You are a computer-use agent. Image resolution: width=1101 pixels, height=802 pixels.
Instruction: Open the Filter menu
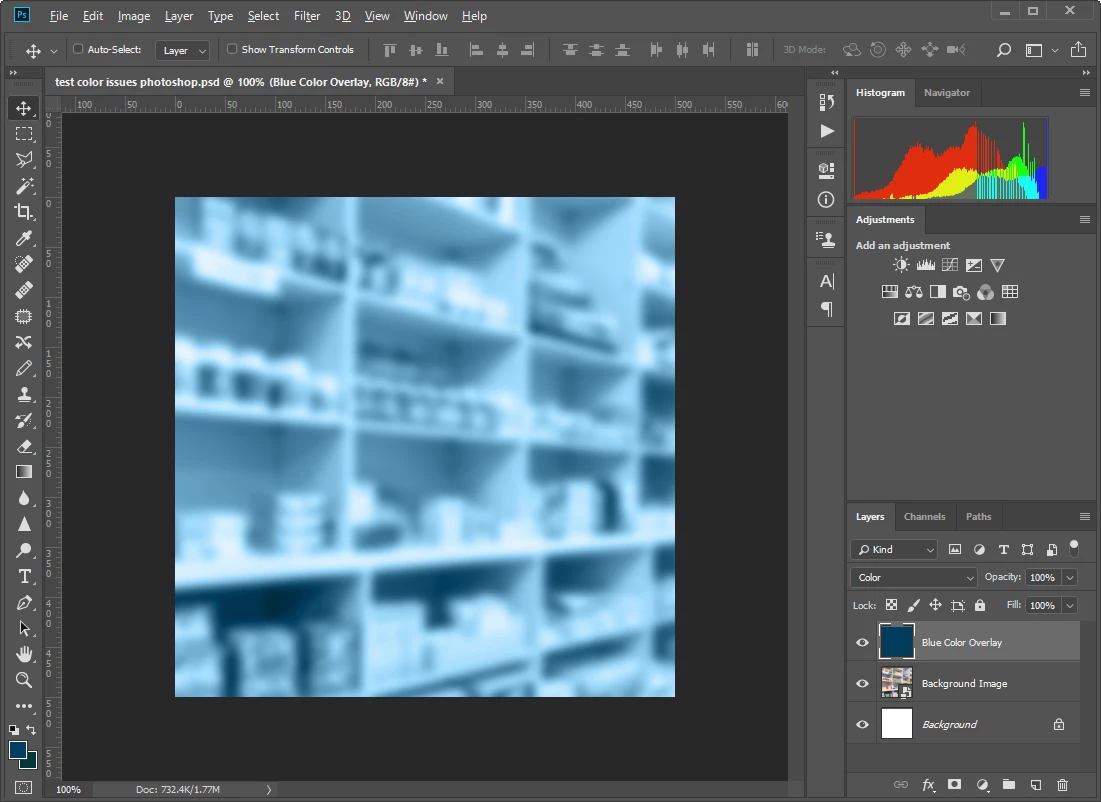(x=307, y=15)
